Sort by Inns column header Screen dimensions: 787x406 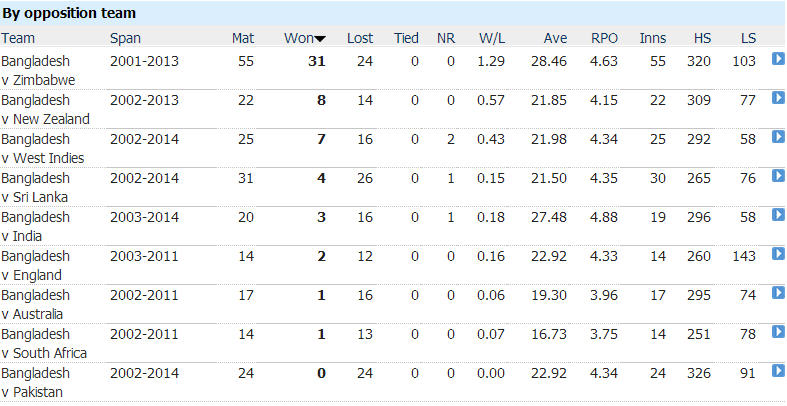pyautogui.click(x=653, y=38)
